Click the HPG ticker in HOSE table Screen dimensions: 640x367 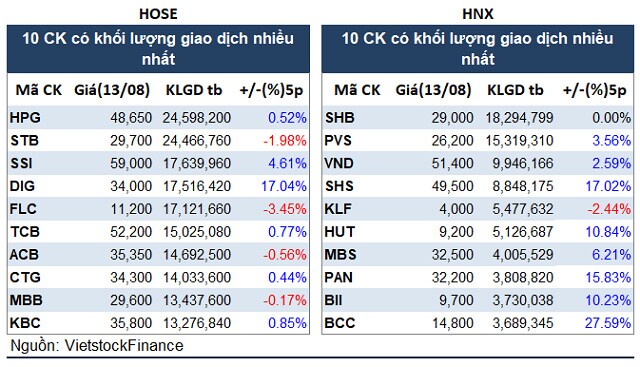tap(25, 118)
